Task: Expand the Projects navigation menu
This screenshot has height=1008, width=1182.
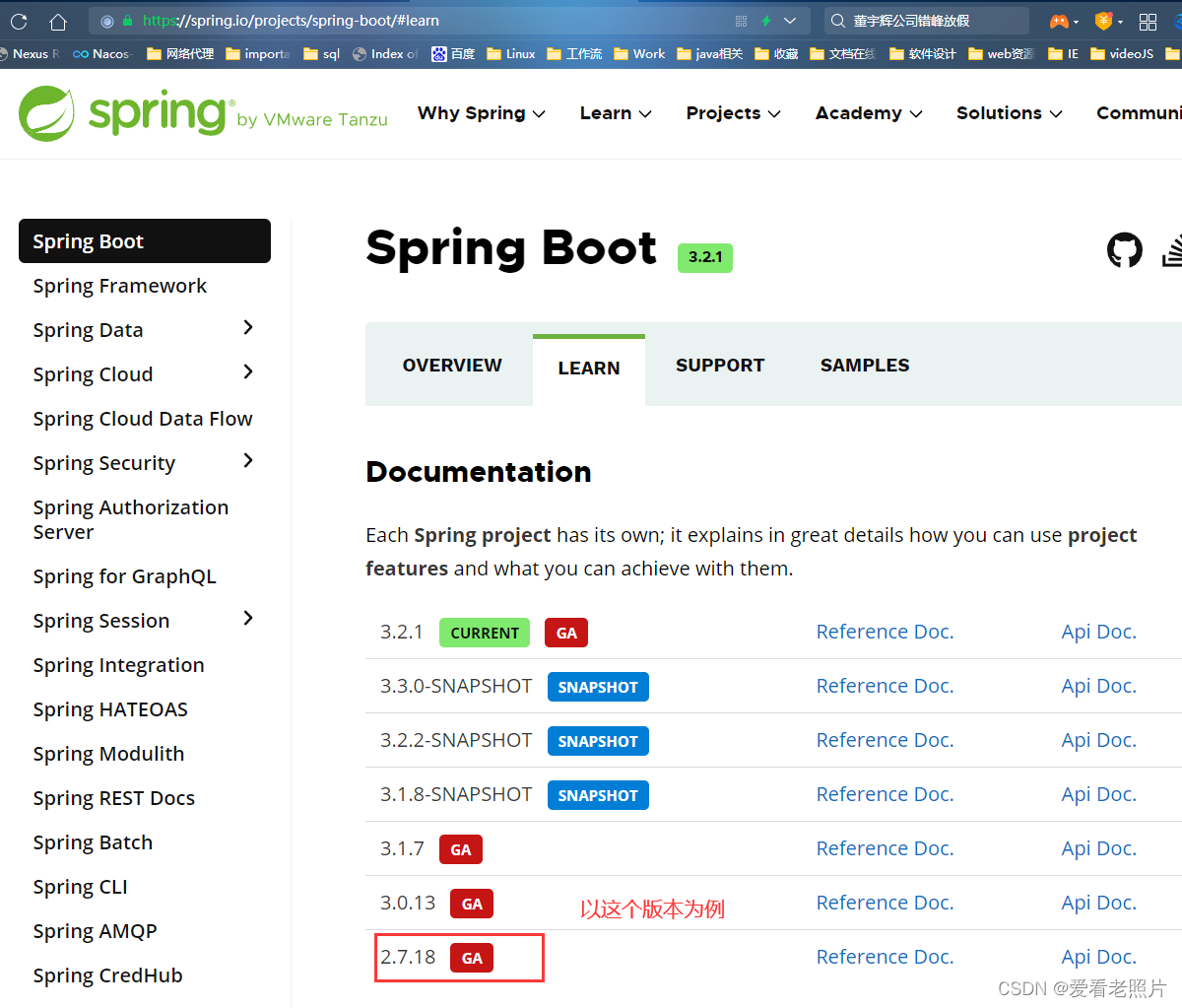Action: coord(733,113)
